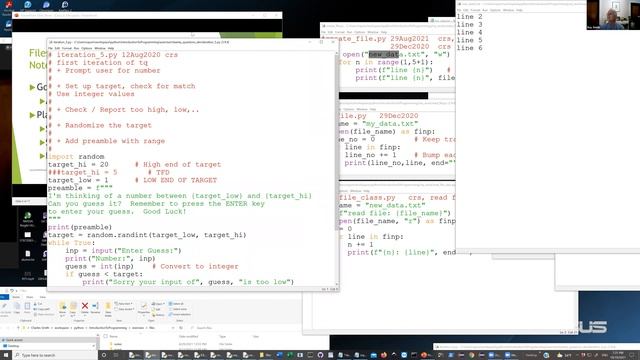Sort by Date modified column header

click(x=189, y=336)
